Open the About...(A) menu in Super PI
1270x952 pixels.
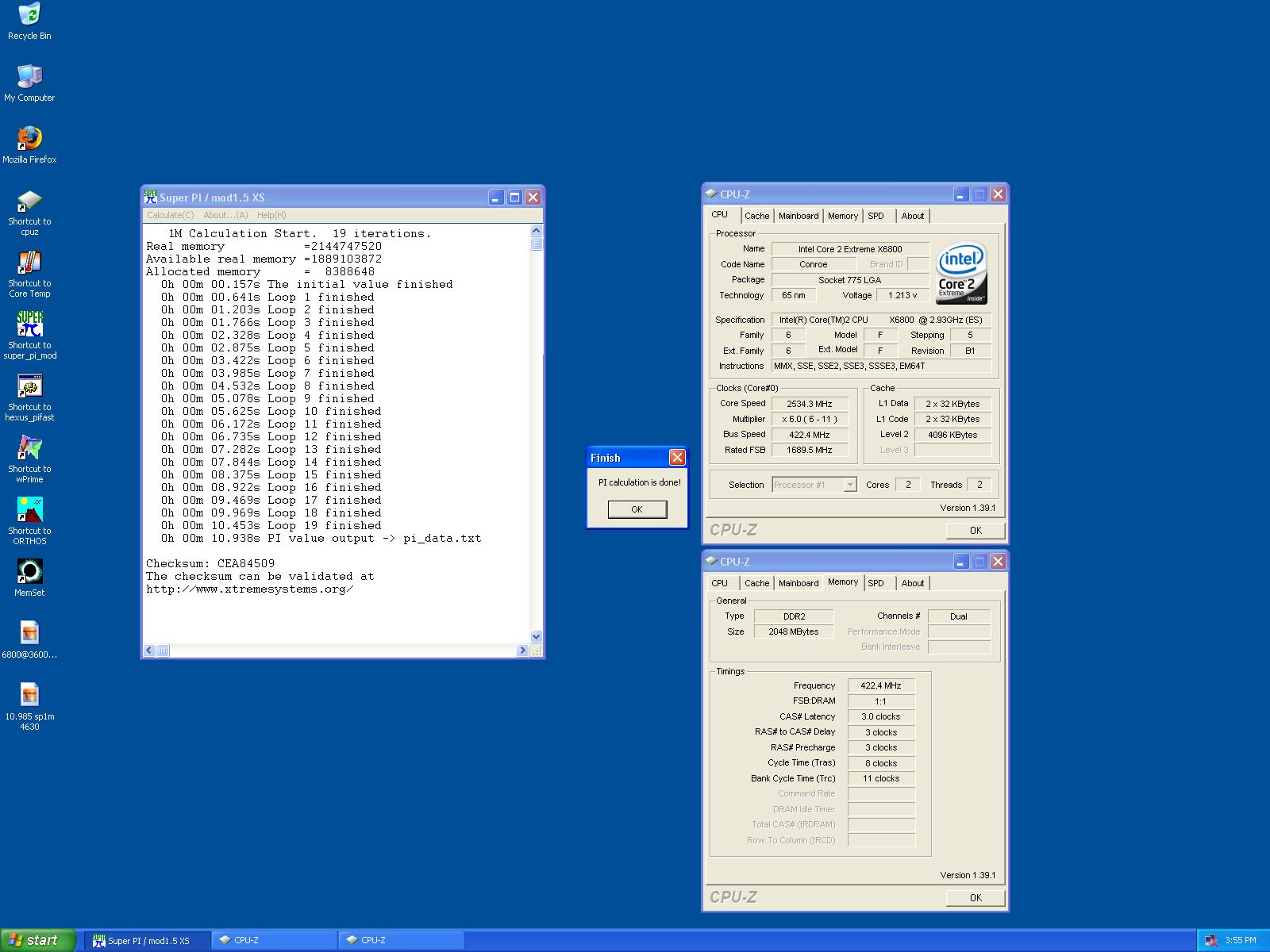(225, 215)
